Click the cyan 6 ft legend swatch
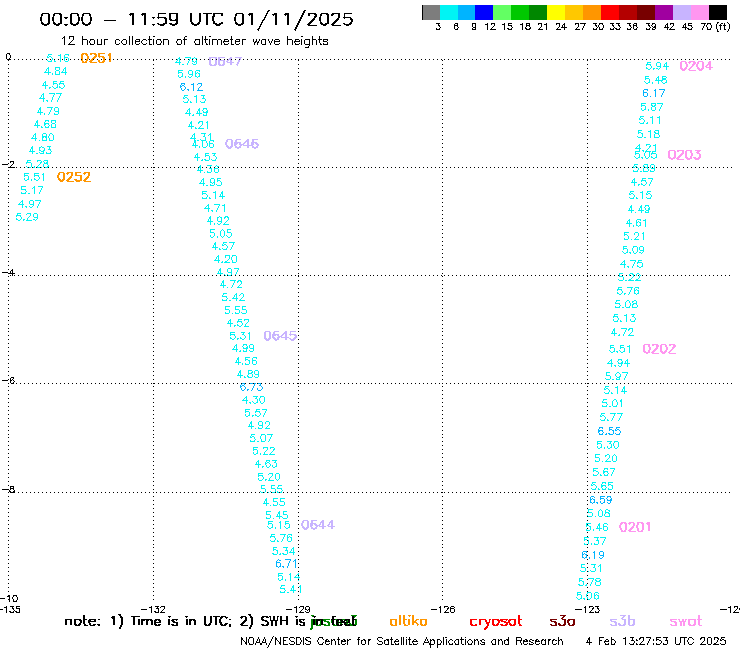The image size is (740, 650). 449,12
